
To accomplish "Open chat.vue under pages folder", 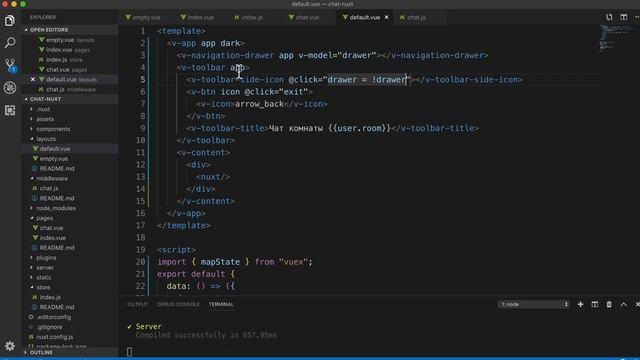I will click(x=70, y=228).
